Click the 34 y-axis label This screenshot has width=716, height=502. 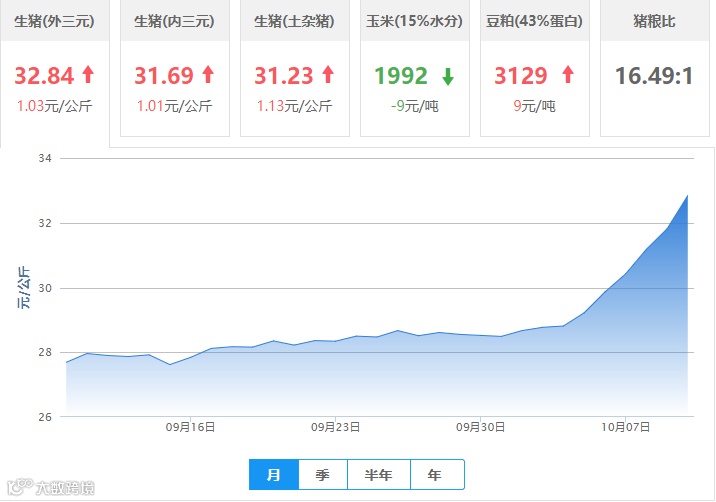tap(45, 159)
